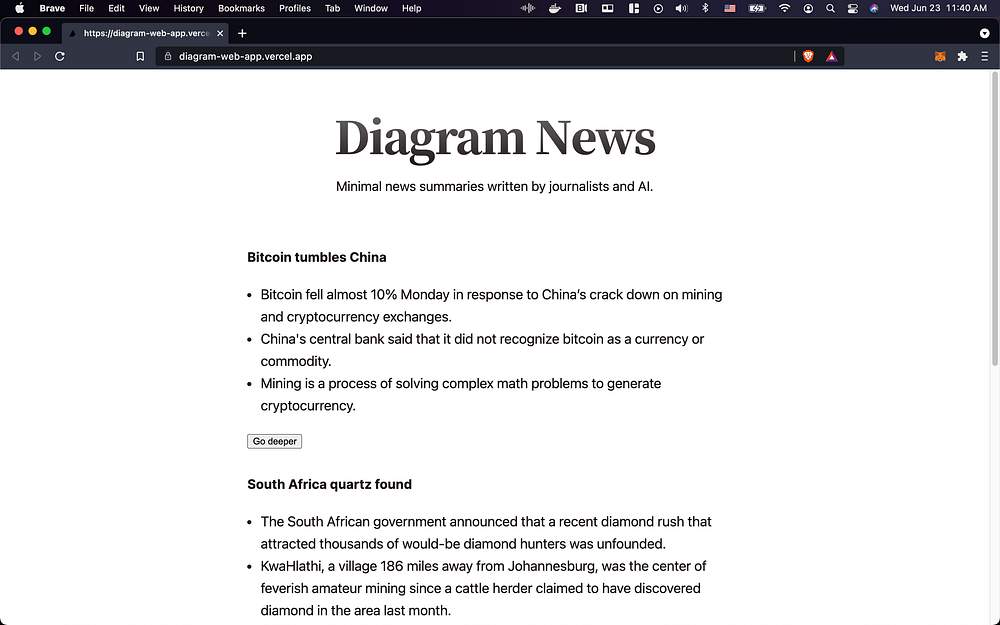Open the Docker whale menu bar icon
Image resolution: width=1000 pixels, height=625 pixels.
pyautogui.click(x=555, y=8)
